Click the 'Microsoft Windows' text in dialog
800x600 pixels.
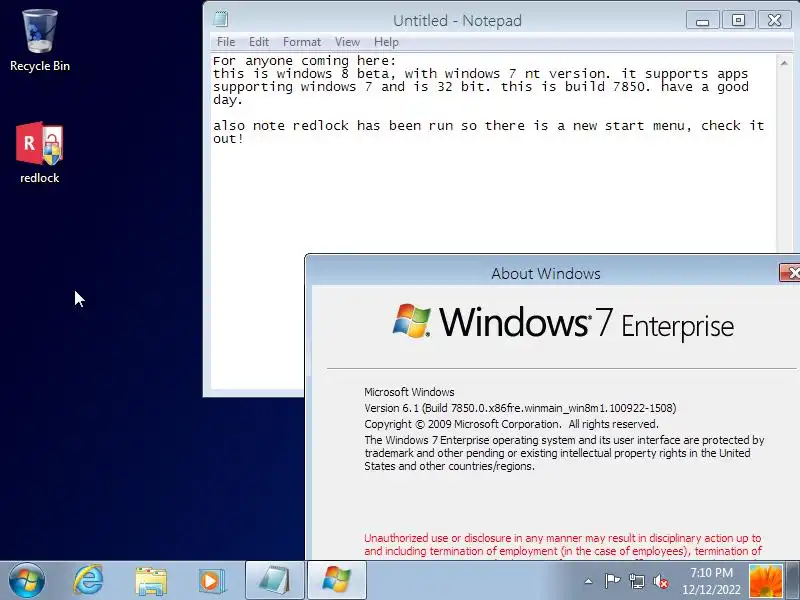[409, 392]
